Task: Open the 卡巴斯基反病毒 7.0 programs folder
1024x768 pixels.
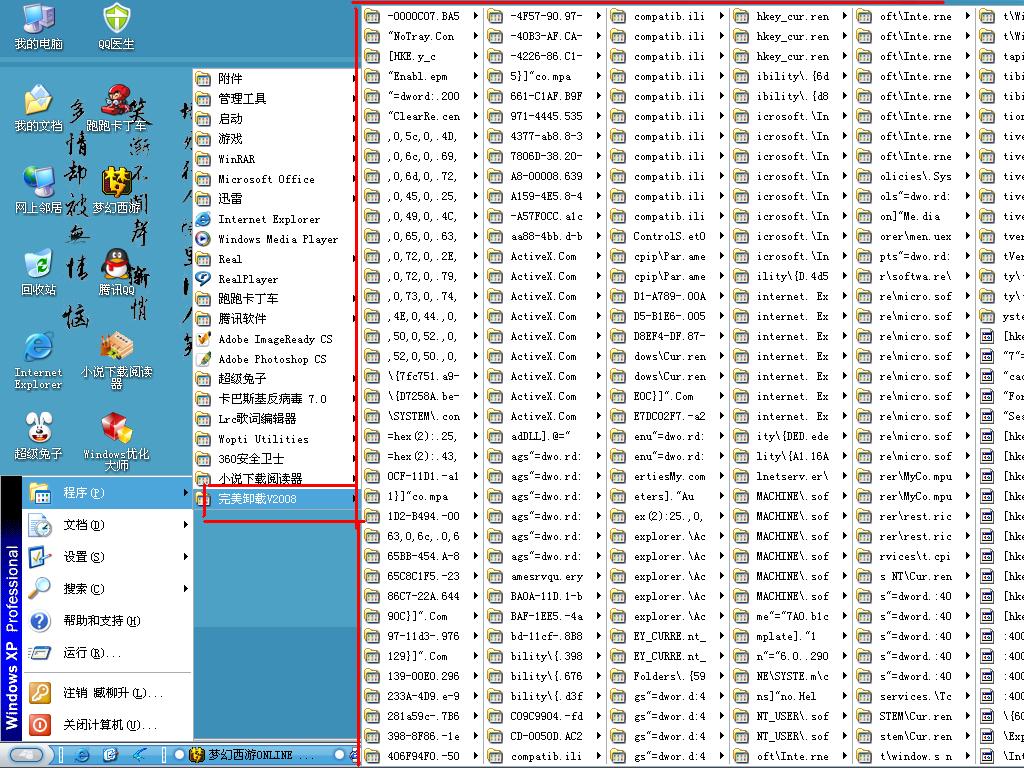Action: tap(276, 398)
